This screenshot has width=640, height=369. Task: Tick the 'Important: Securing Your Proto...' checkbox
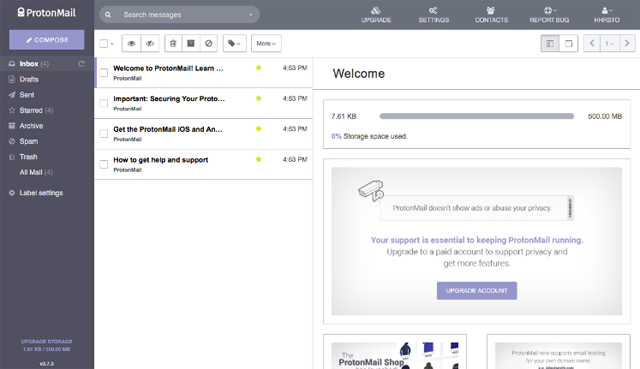pyautogui.click(x=104, y=103)
